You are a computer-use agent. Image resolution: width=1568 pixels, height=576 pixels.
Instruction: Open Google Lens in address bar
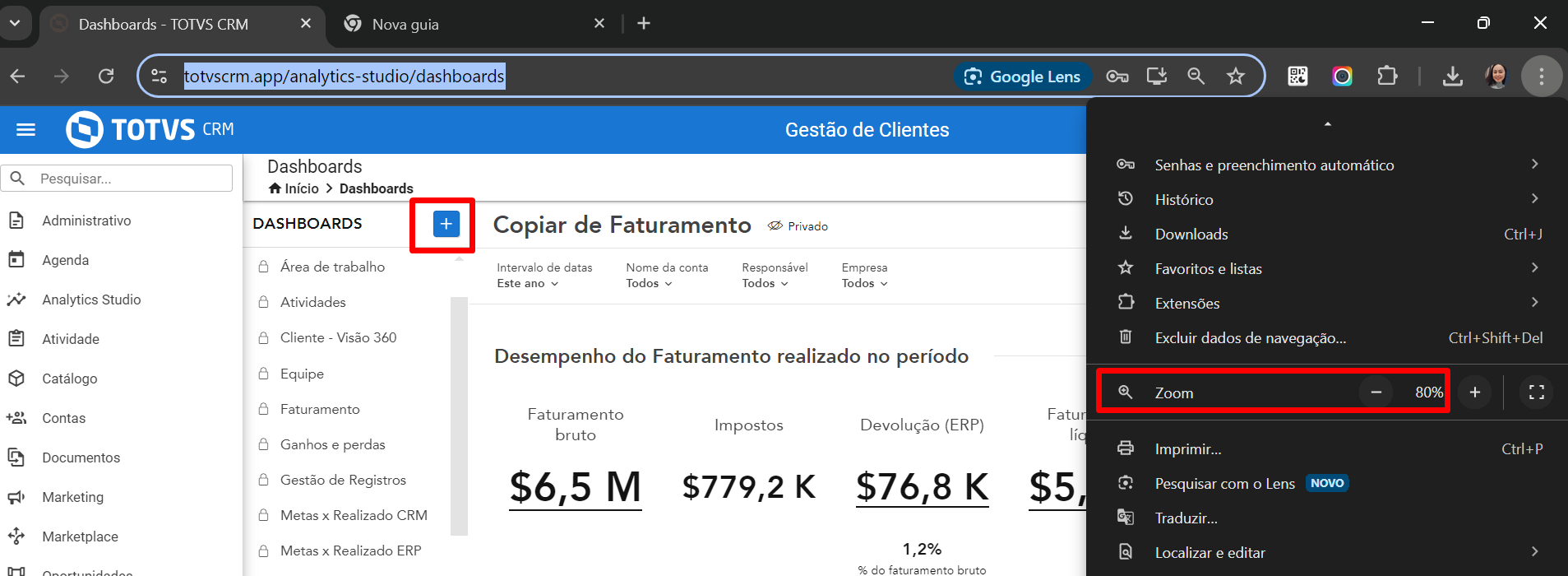(1022, 77)
